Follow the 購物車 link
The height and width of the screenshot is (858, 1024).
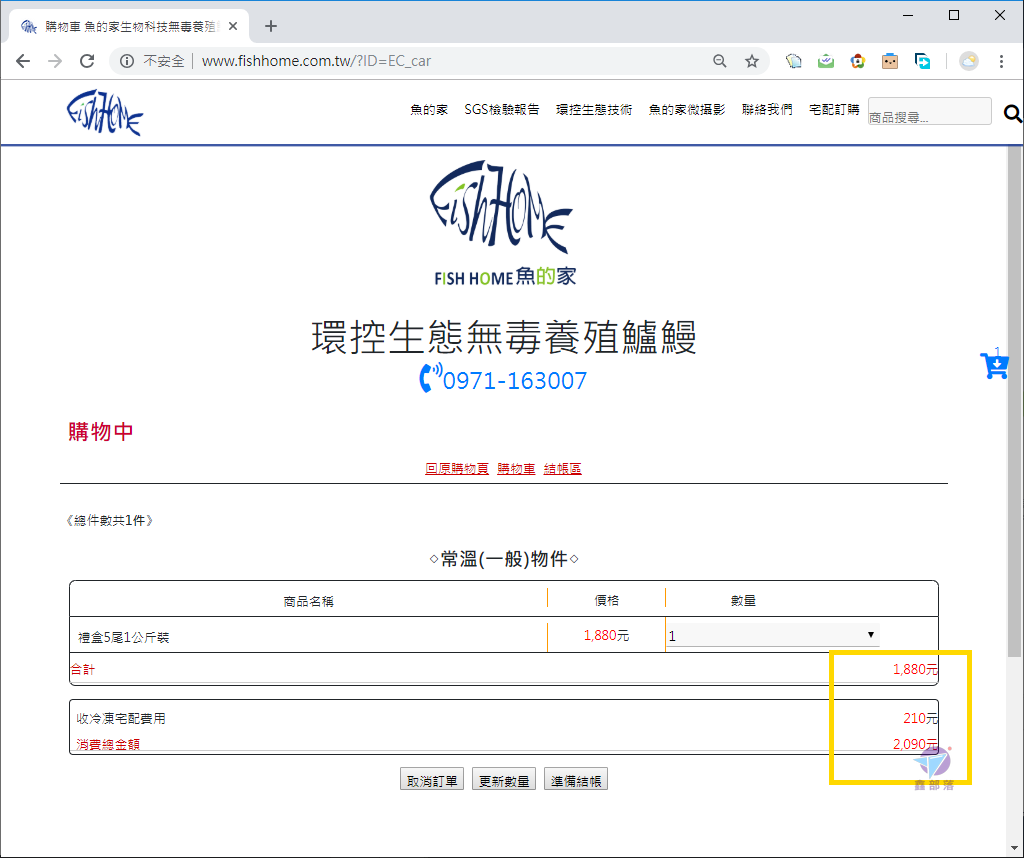[516, 469]
